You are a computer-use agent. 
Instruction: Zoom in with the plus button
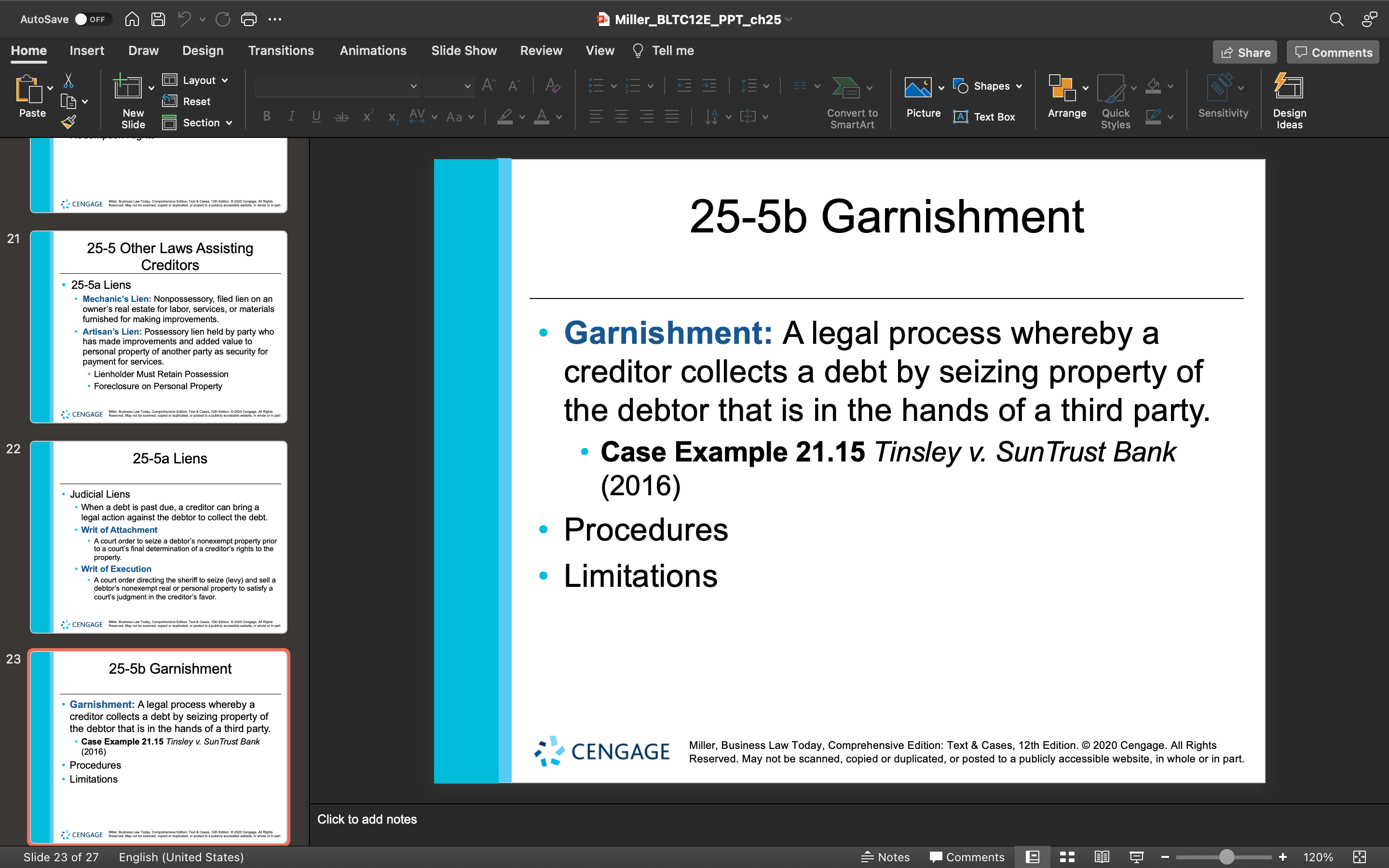click(x=1282, y=857)
